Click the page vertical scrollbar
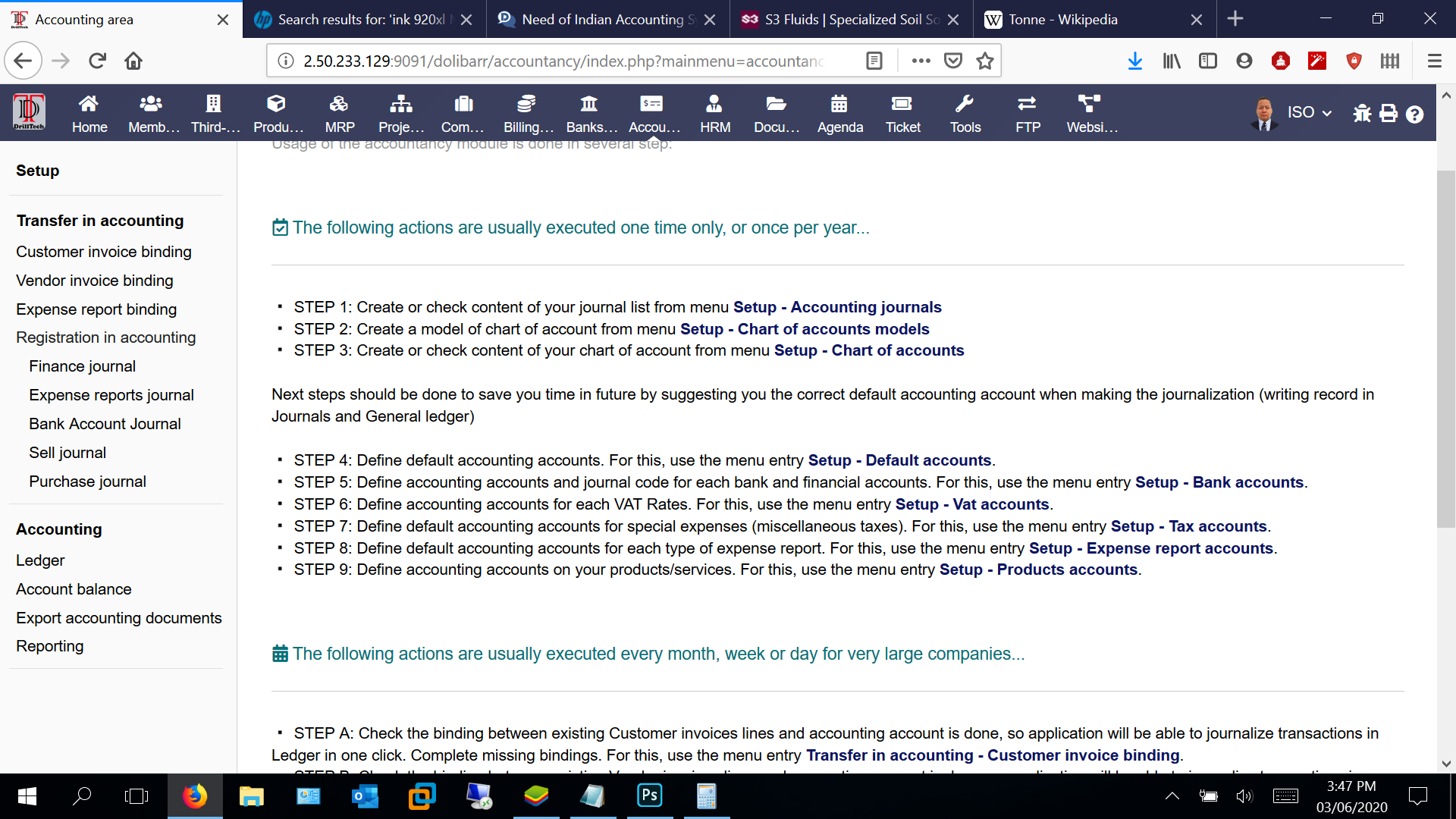Viewport: 1456px width, 819px height. 1445,349
